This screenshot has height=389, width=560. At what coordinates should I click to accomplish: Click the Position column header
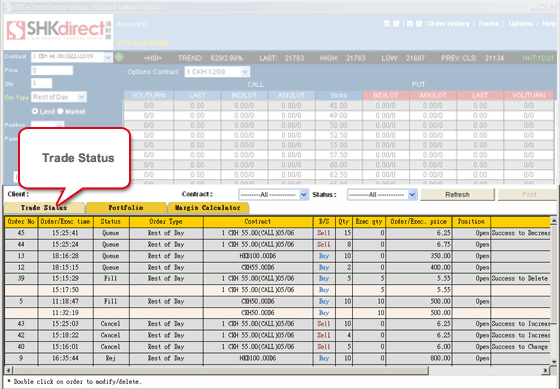pyautogui.click(x=471, y=222)
